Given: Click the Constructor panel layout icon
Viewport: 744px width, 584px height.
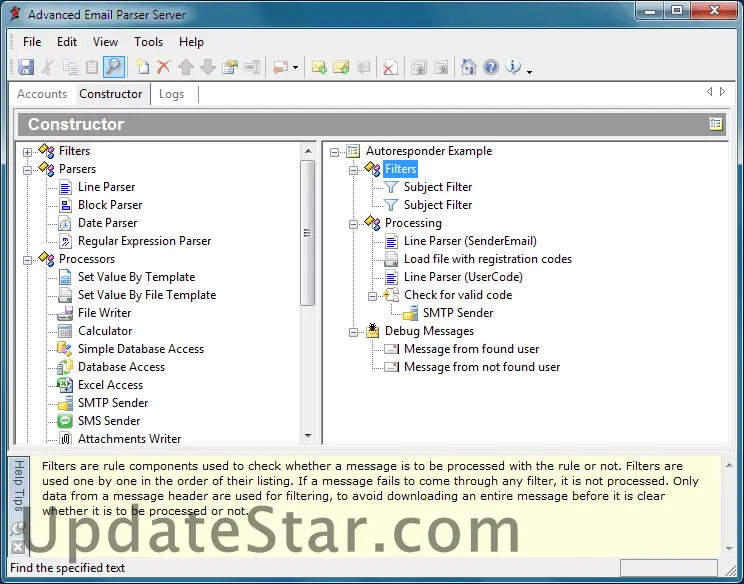Looking at the screenshot, I should 716,124.
